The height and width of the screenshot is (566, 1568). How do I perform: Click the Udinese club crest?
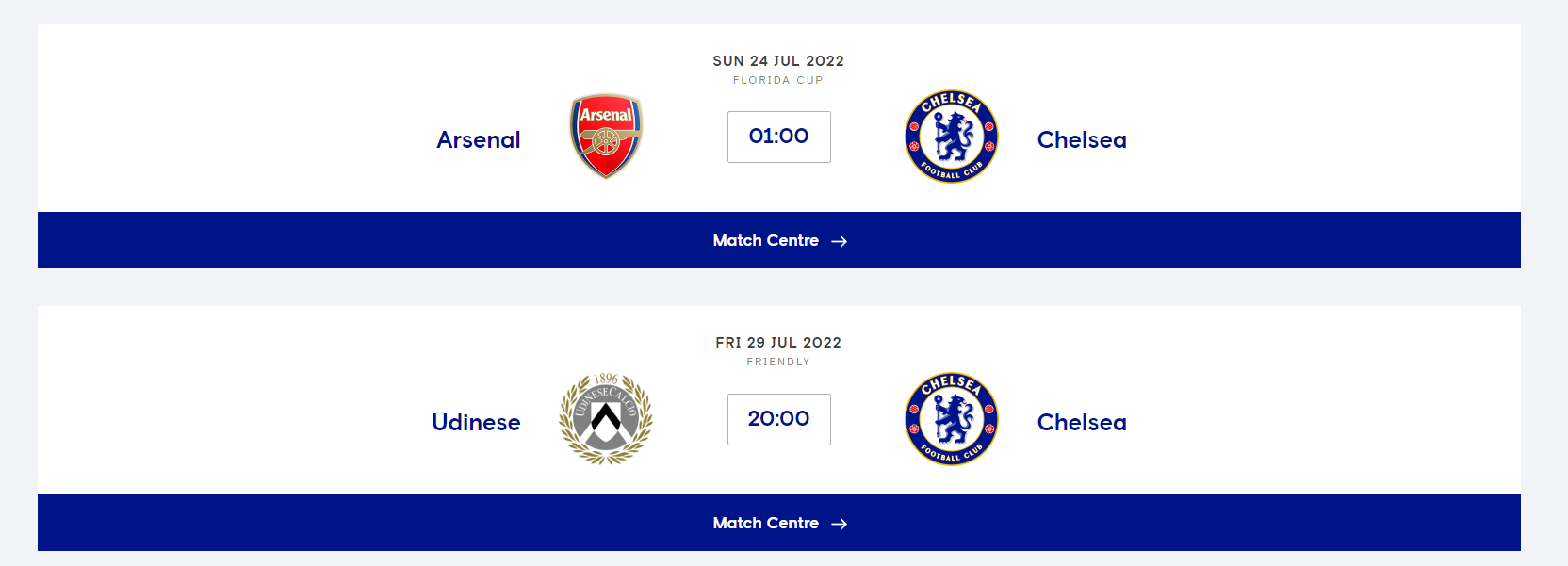[606, 419]
